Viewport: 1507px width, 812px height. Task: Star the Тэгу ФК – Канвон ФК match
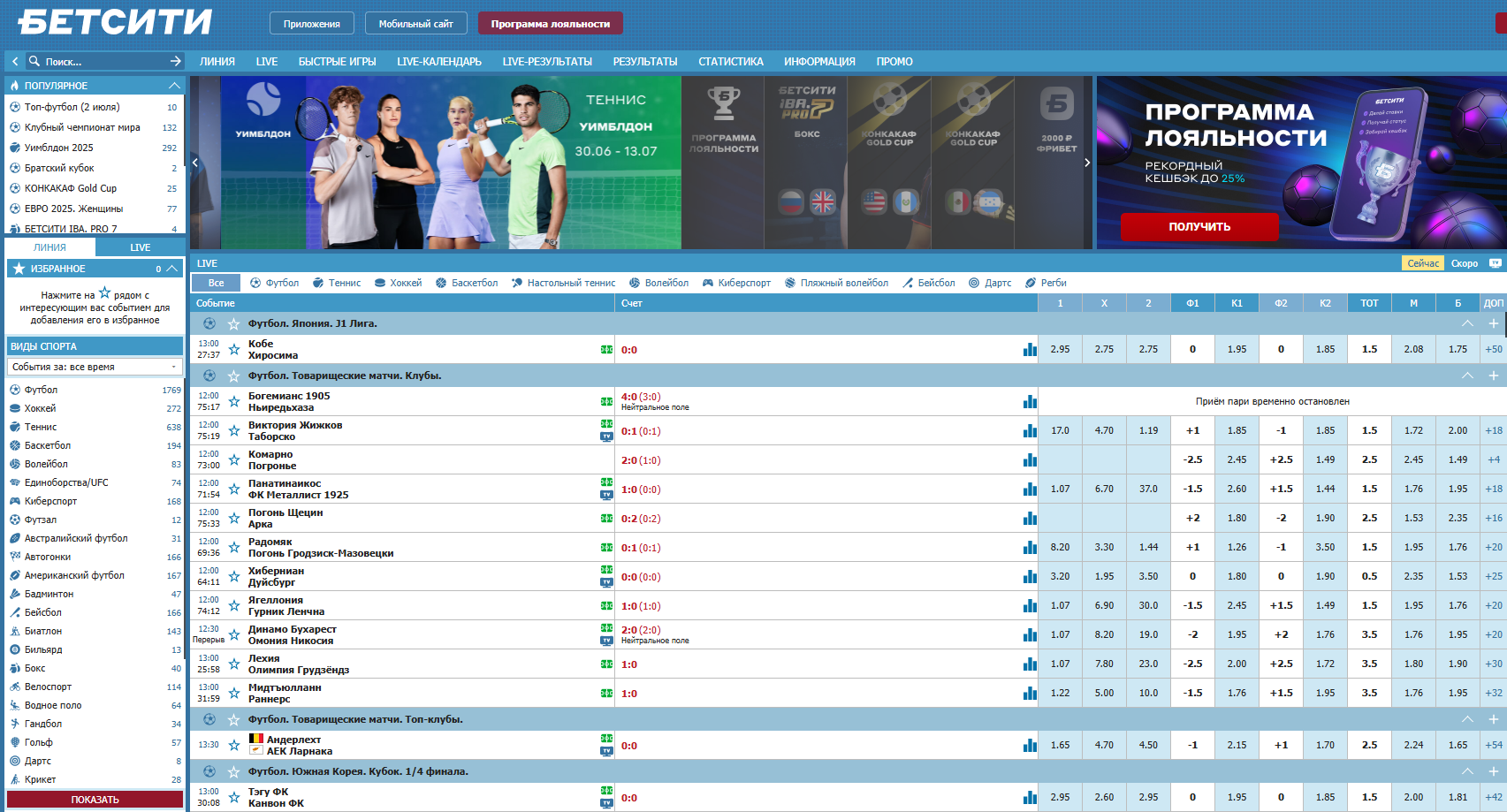[x=234, y=797]
